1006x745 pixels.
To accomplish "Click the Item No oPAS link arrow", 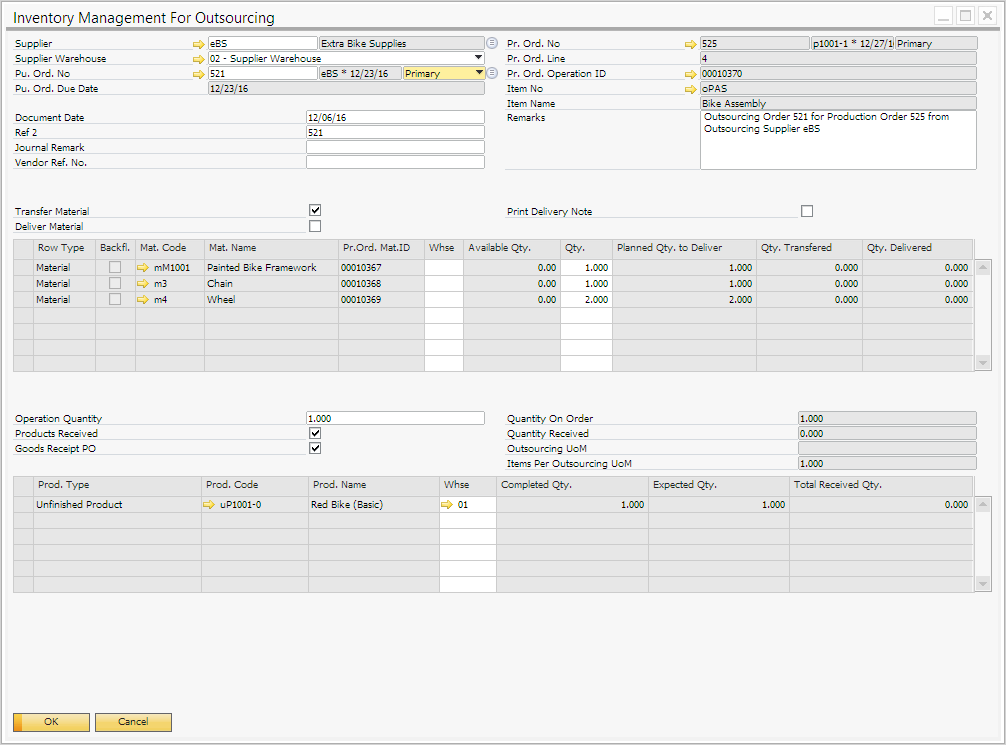I will (690, 89).
